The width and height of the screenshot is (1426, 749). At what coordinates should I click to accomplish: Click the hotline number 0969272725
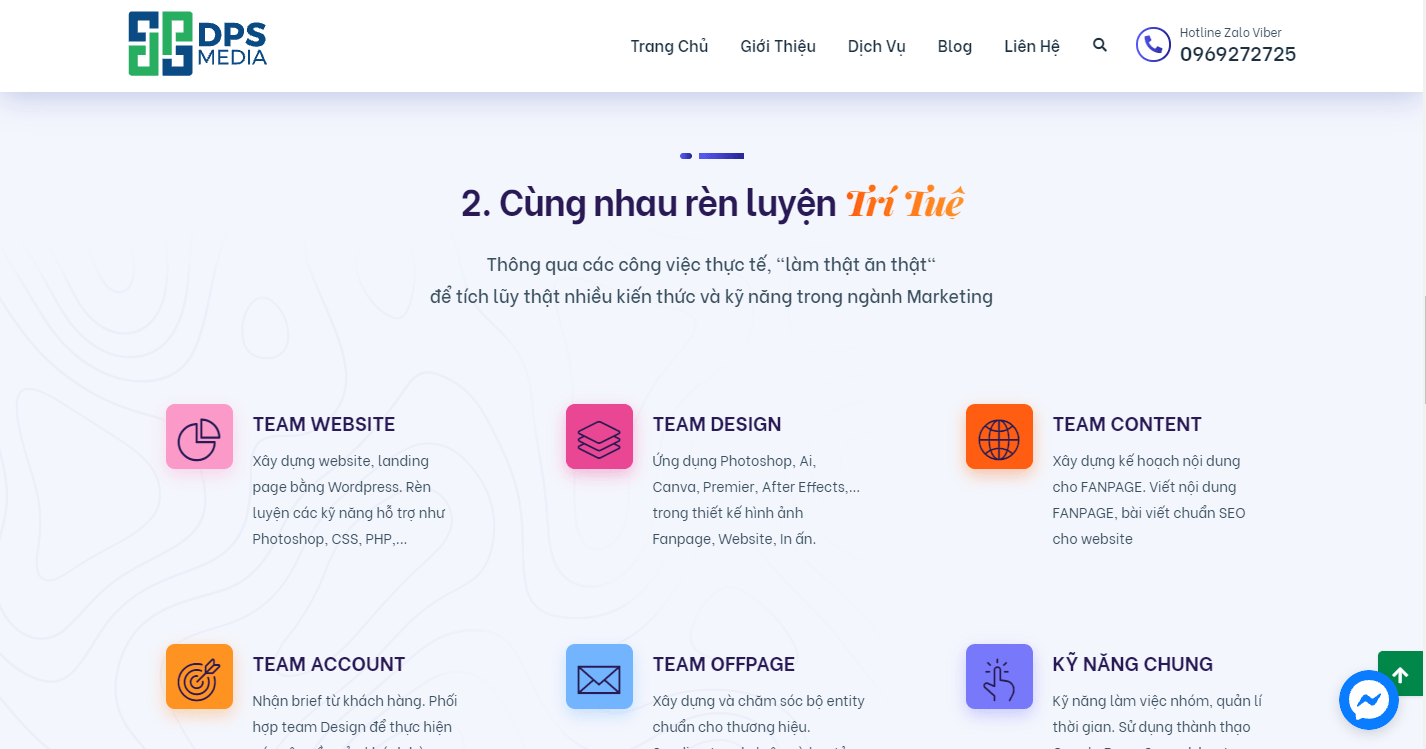(x=1238, y=55)
